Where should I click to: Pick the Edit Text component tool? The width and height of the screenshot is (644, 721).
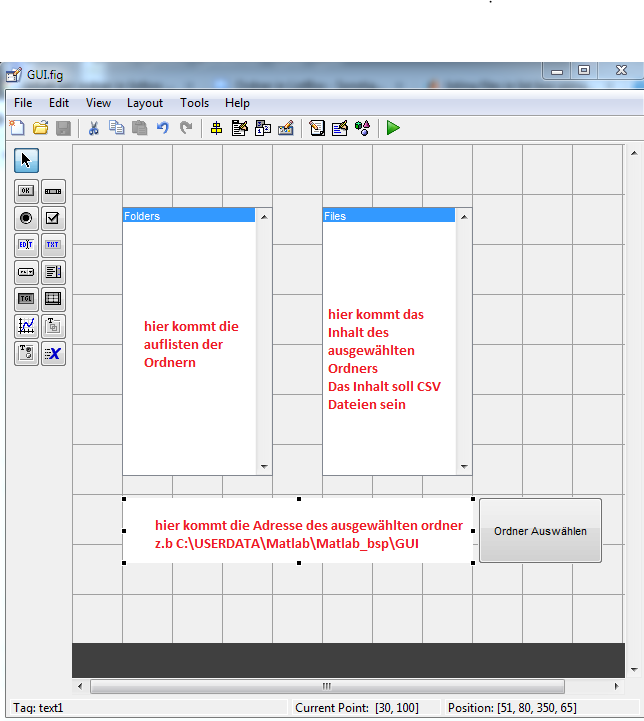(x=26, y=244)
